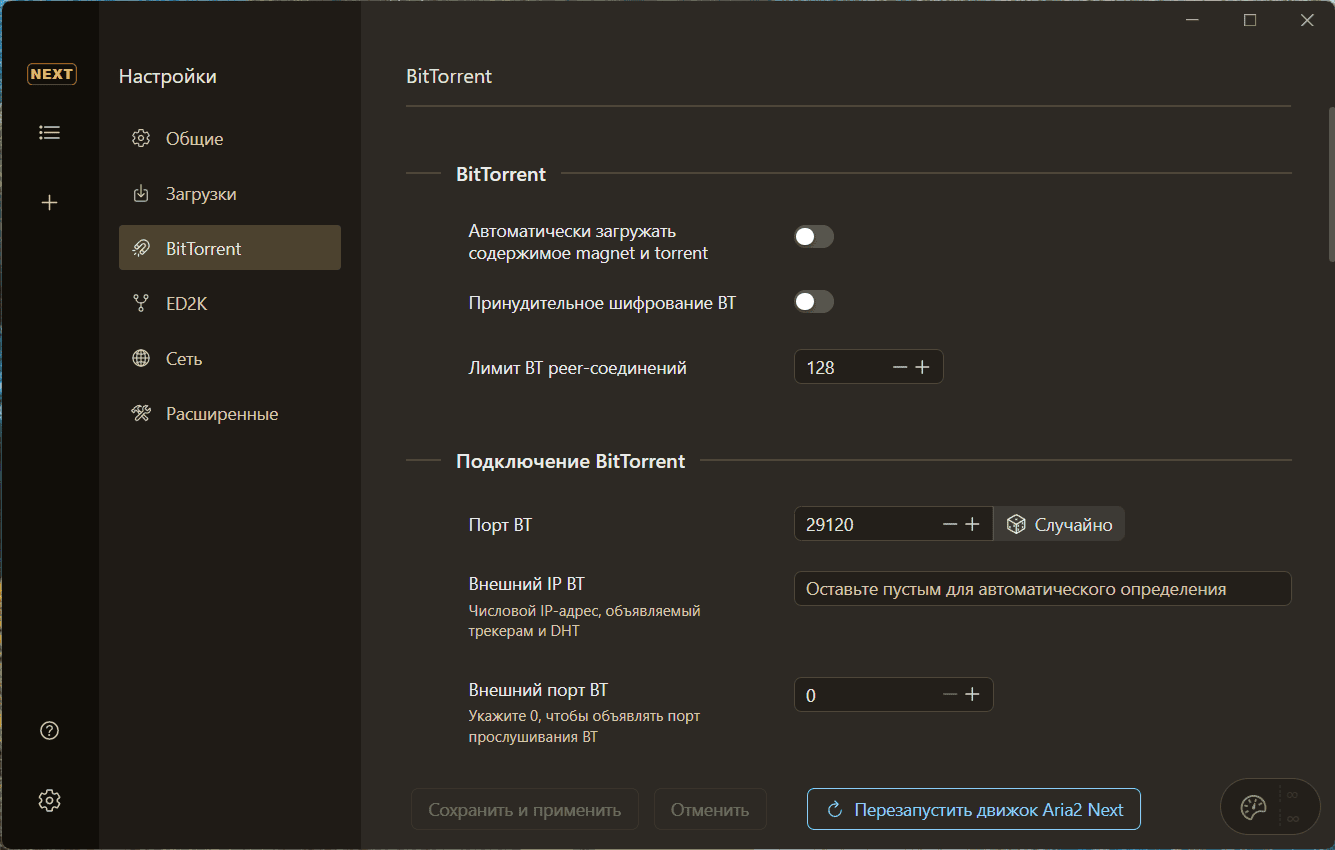
Task: Decrease Внешний порт BT value
Action: (x=950, y=695)
